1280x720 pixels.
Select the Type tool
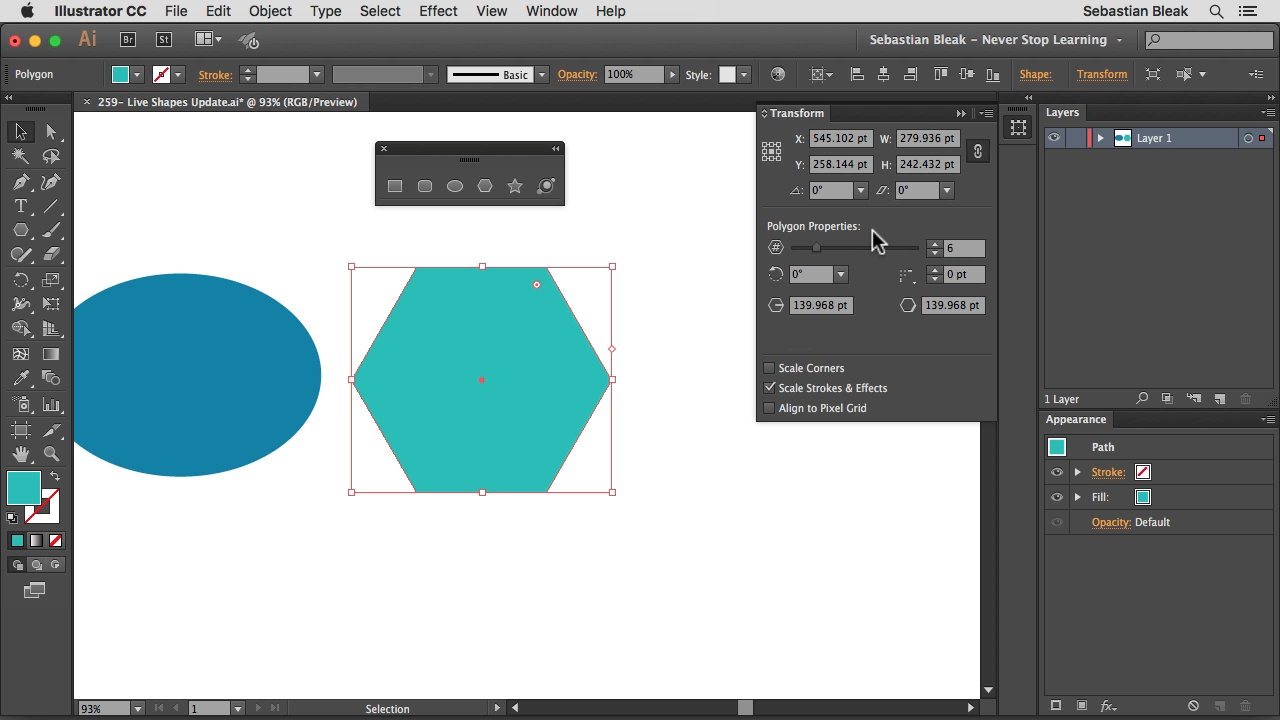click(21, 206)
